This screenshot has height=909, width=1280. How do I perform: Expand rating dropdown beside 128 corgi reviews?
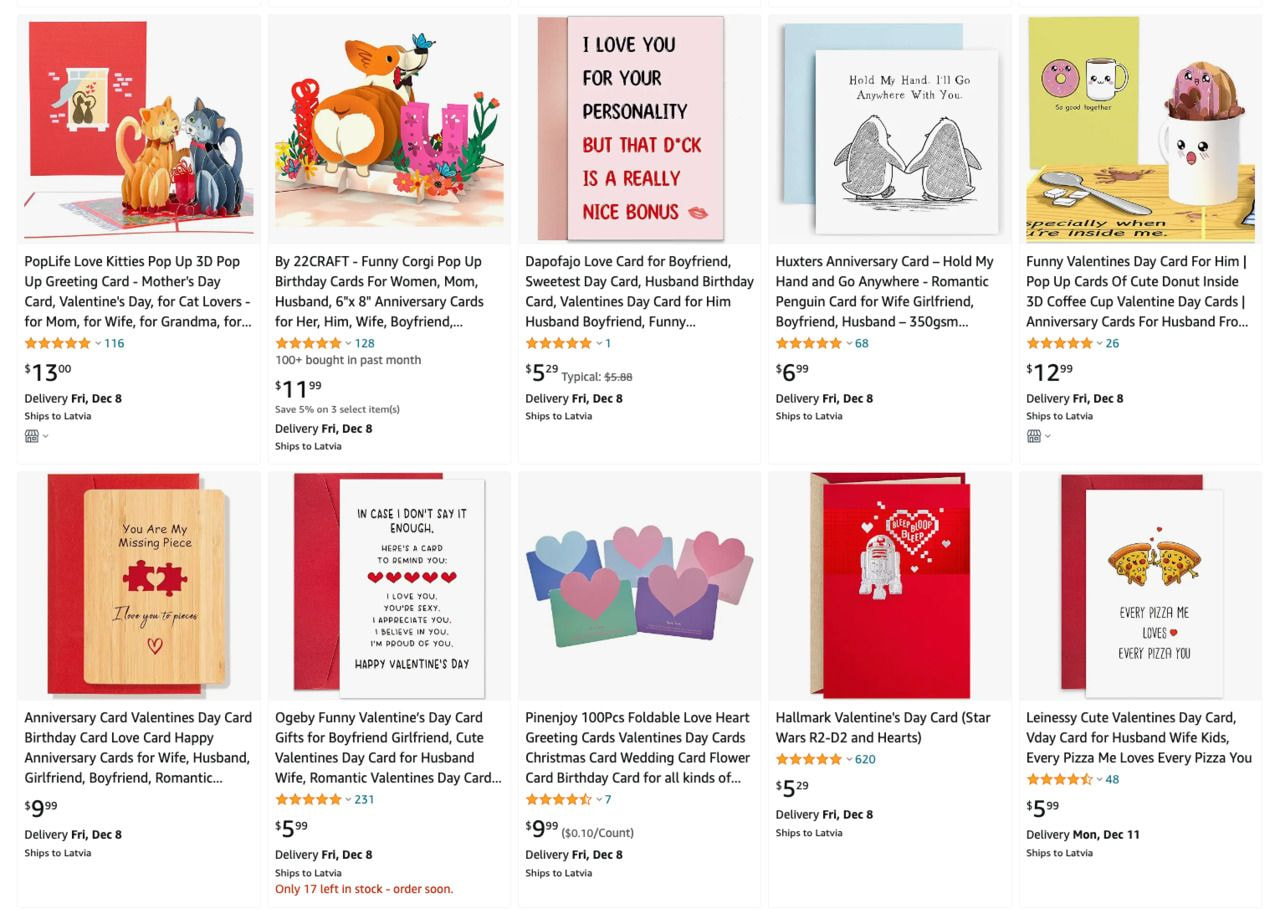pos(348,344)
